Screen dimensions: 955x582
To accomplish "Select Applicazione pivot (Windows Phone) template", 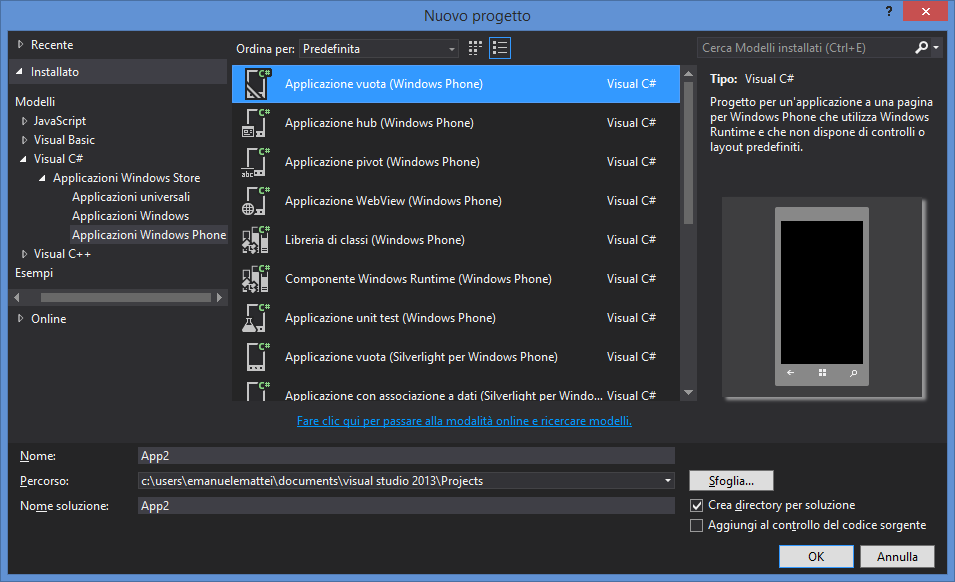I will pos(456,162).
